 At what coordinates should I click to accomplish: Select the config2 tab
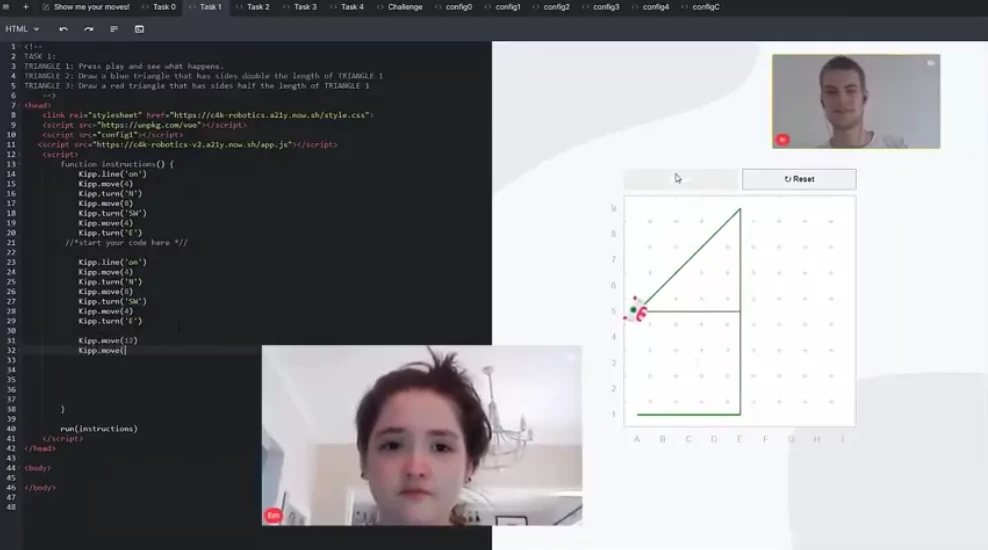point(551,7)
